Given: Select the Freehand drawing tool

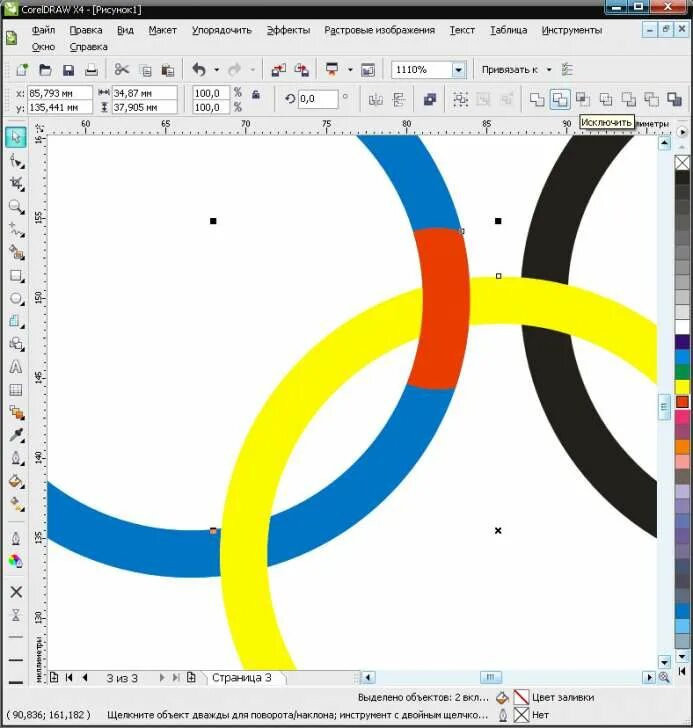Looking at the screenshot, I should [x=16, y=229].
